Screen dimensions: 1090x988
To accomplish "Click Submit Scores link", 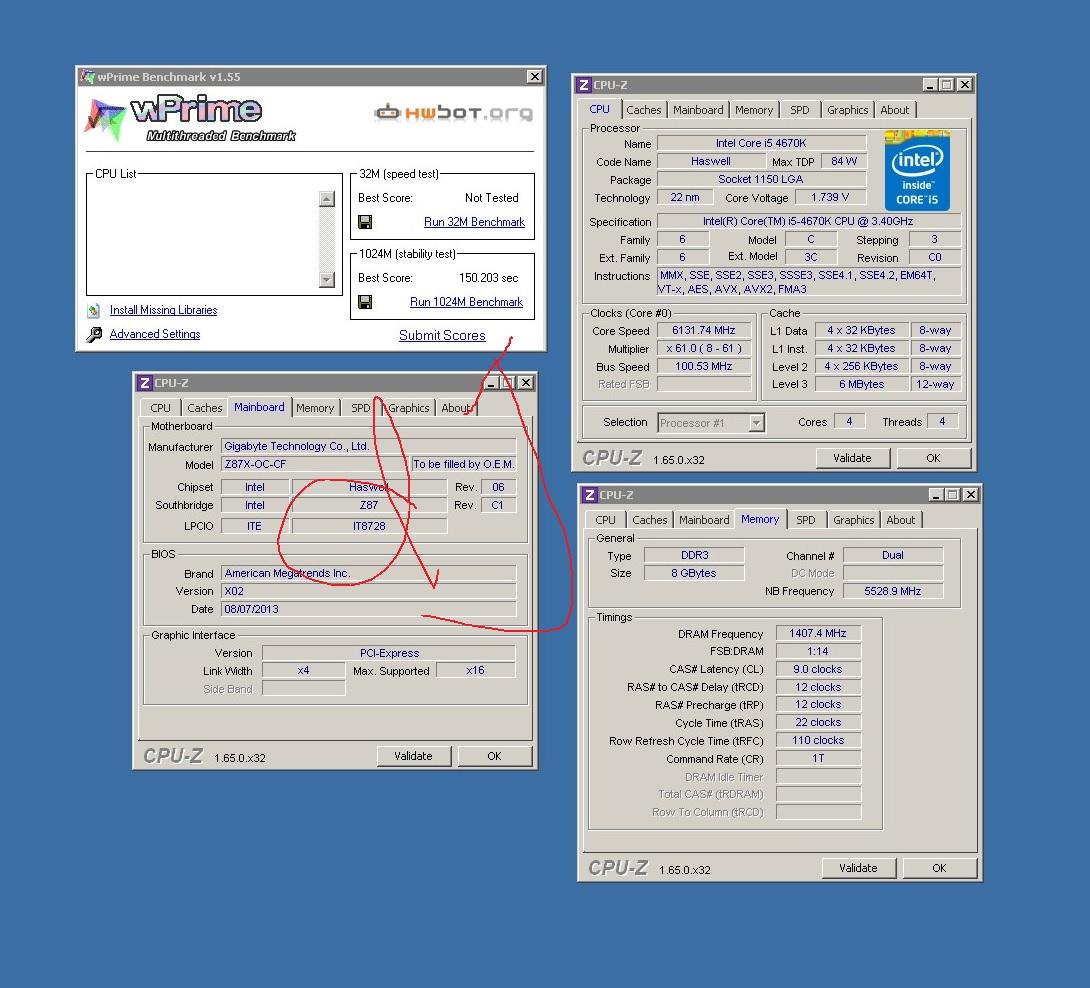I will coord(442,335).
